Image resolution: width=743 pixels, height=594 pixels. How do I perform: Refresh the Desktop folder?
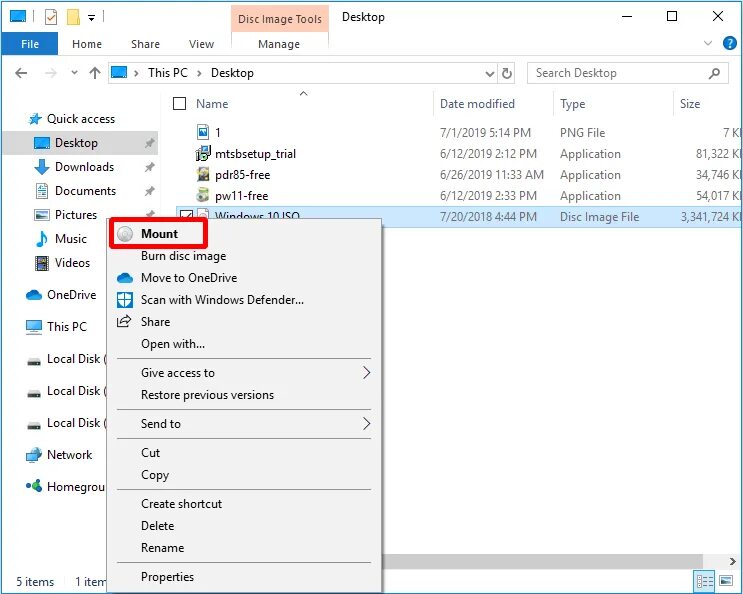coord(507,73)
